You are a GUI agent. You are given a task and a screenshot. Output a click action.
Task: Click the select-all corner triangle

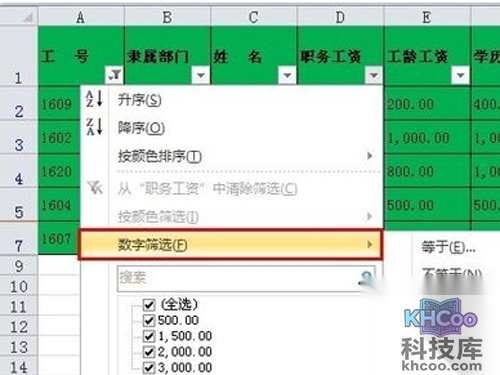[28, 17]
